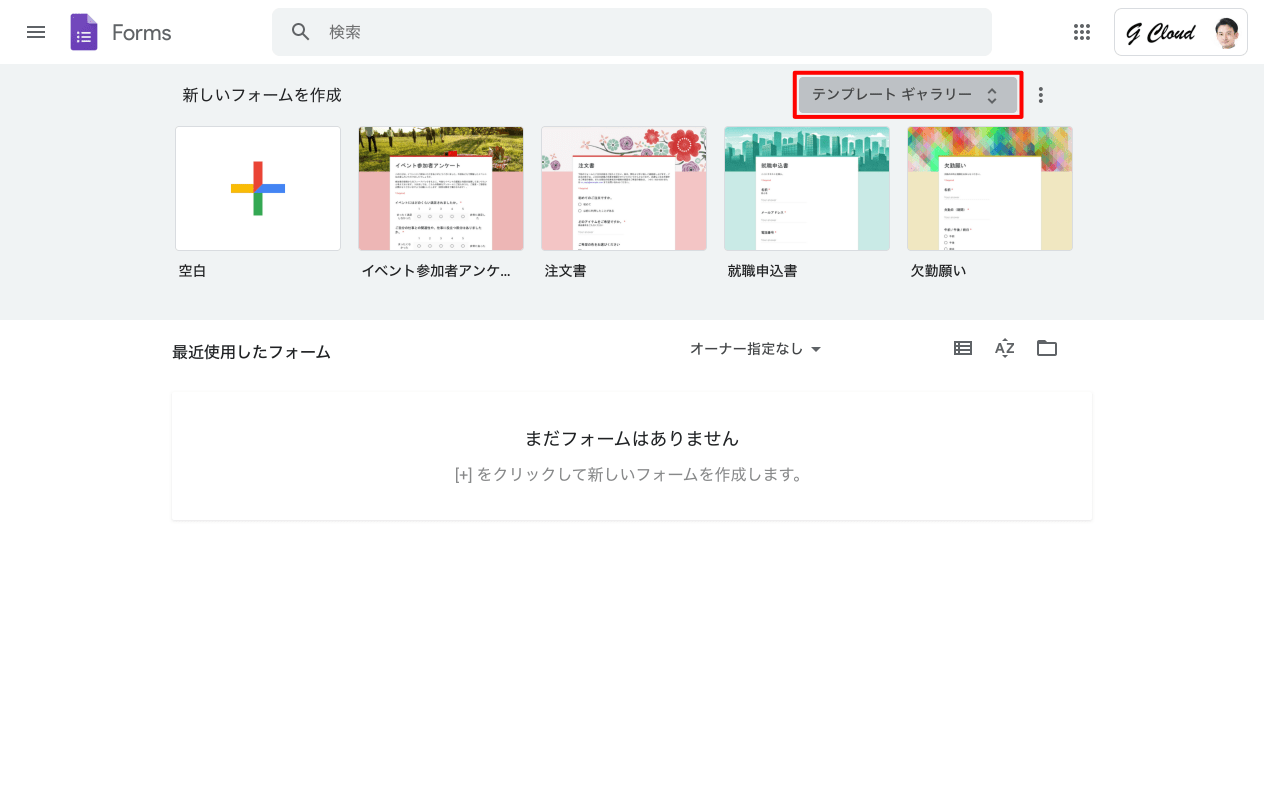Open the main hamburger menu

click(x=36, y=32)
